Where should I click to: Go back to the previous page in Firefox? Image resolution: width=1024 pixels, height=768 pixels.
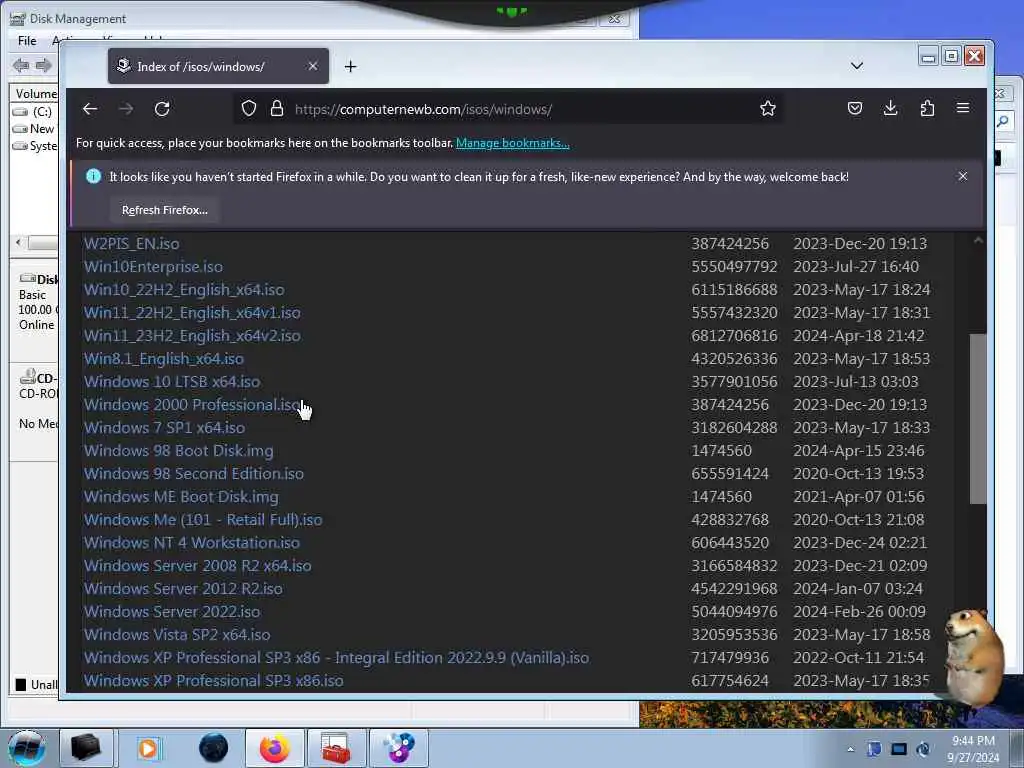90,109
